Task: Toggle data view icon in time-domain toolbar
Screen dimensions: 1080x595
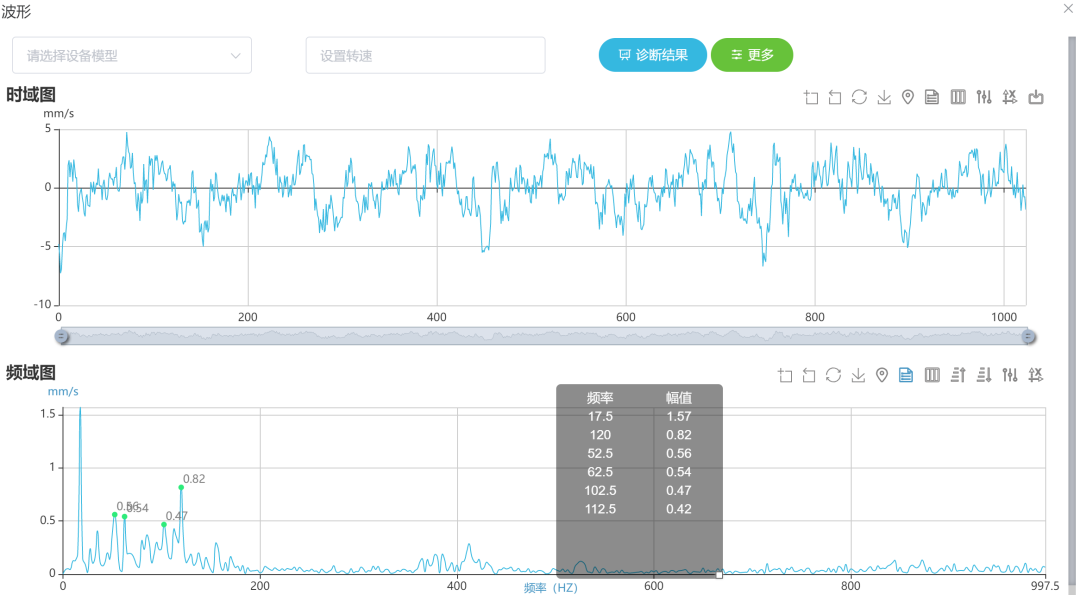Action: (932, 97)
